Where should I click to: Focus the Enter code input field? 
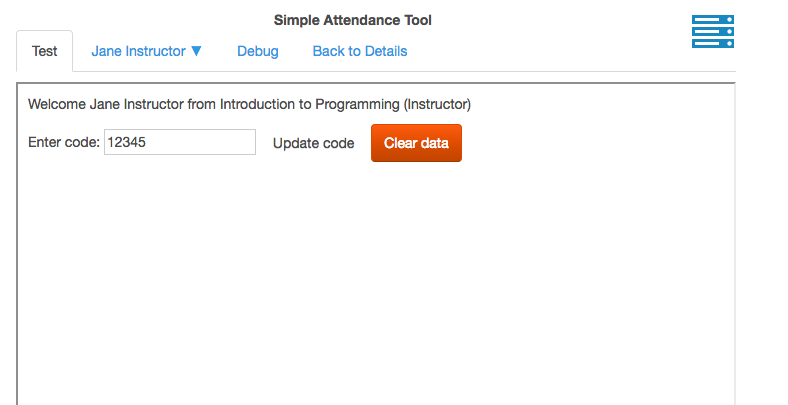click(x=180, y=143)
